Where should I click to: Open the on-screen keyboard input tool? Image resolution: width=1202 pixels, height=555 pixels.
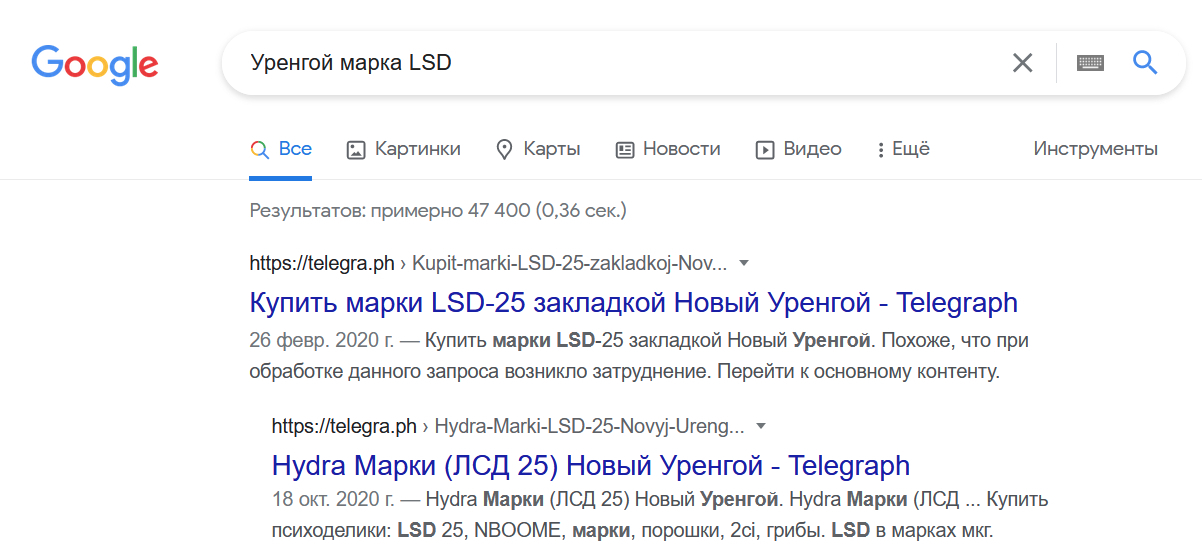(x=1090, y=63)
